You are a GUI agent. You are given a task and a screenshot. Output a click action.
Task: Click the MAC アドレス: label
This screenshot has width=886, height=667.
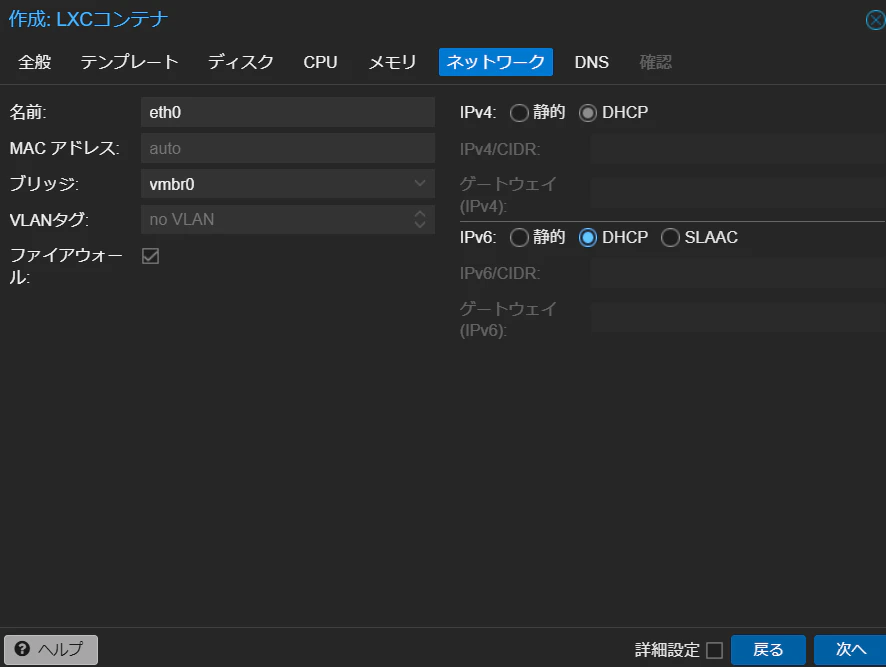(x=64, y=148)
